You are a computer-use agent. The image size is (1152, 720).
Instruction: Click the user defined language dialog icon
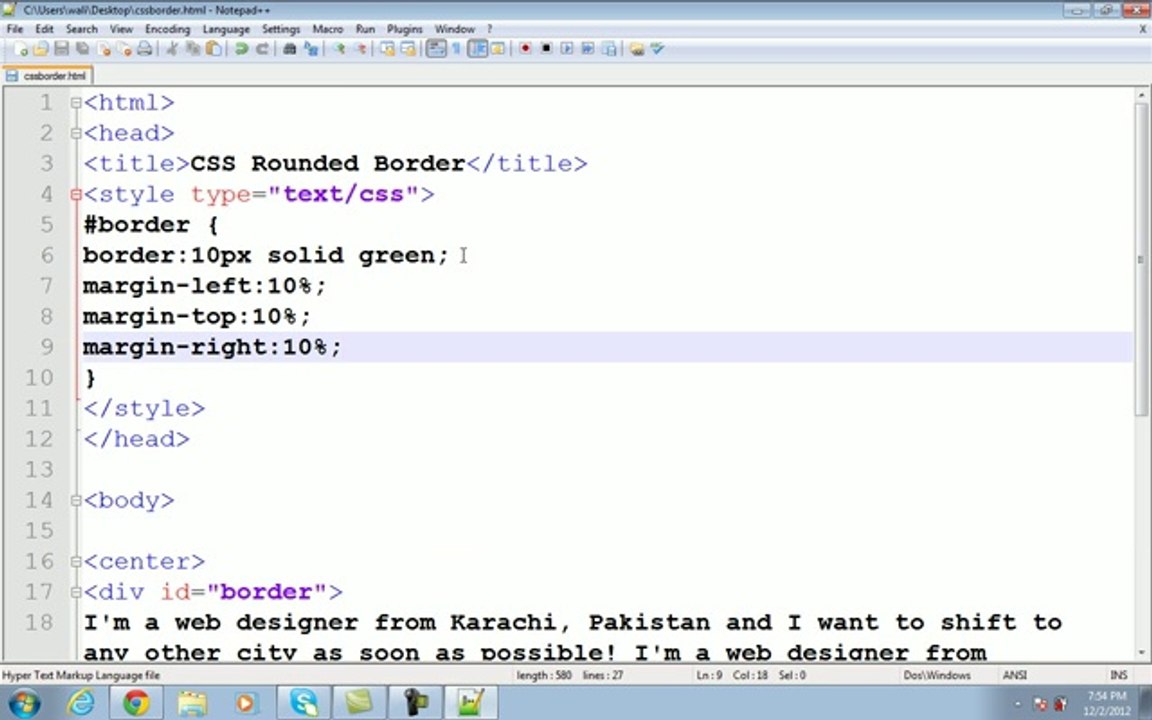(x=497, y=48)
